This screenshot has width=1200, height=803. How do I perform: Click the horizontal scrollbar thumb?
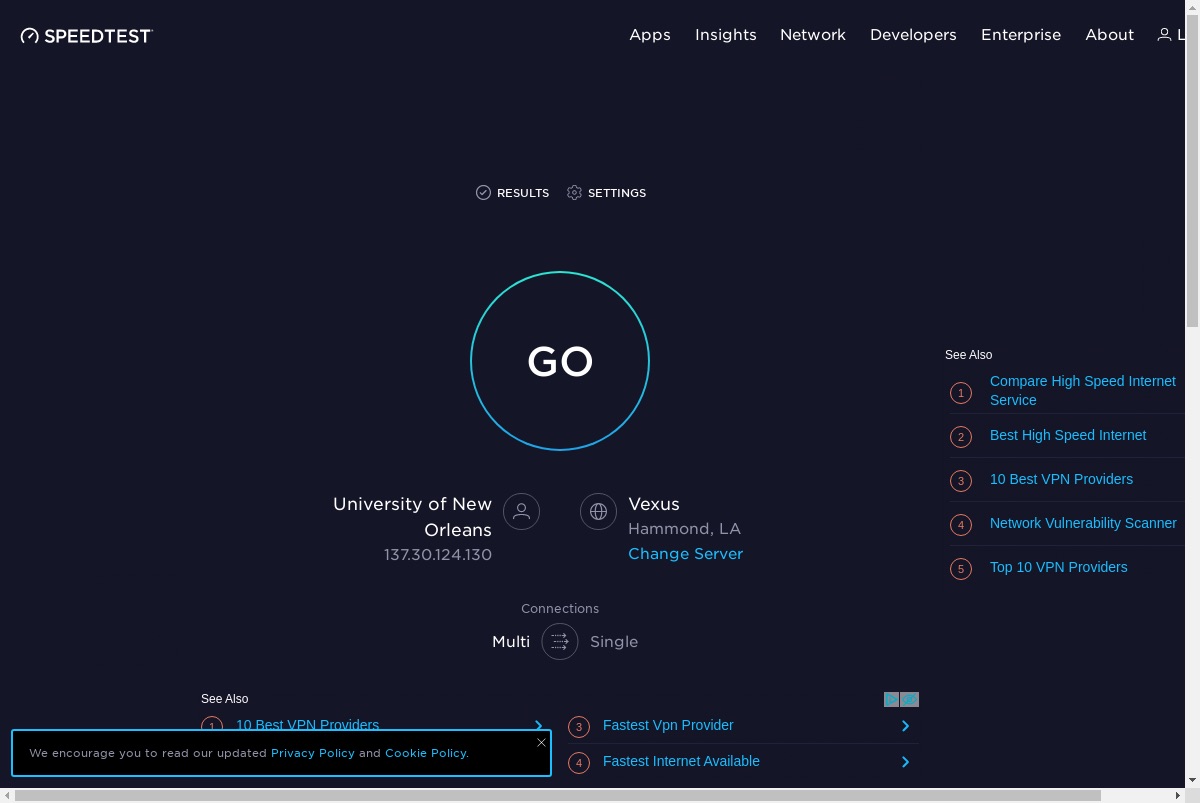click(x=558, y=795)
